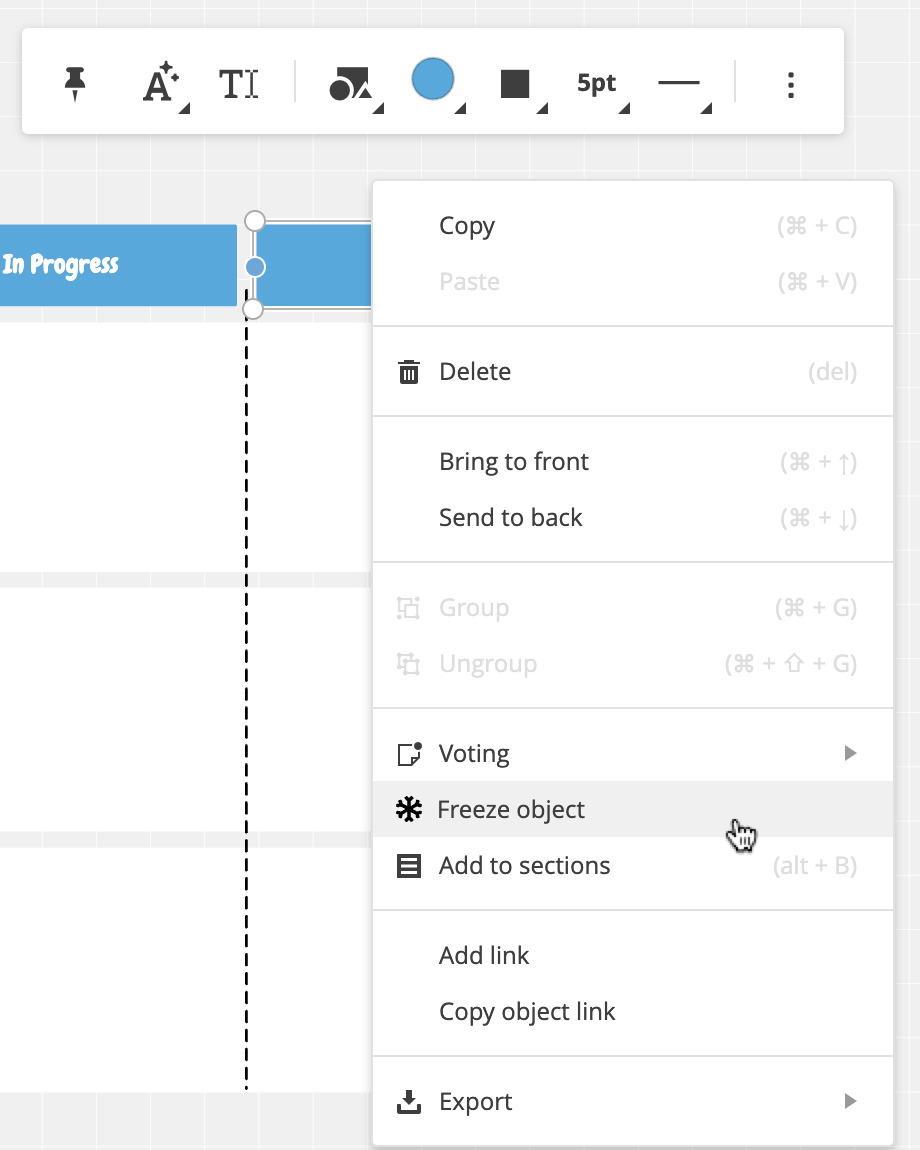The width and height of the screenshot is (920, 1150).
Task: Click the three-dot more options icon
Action: point(790,85)
